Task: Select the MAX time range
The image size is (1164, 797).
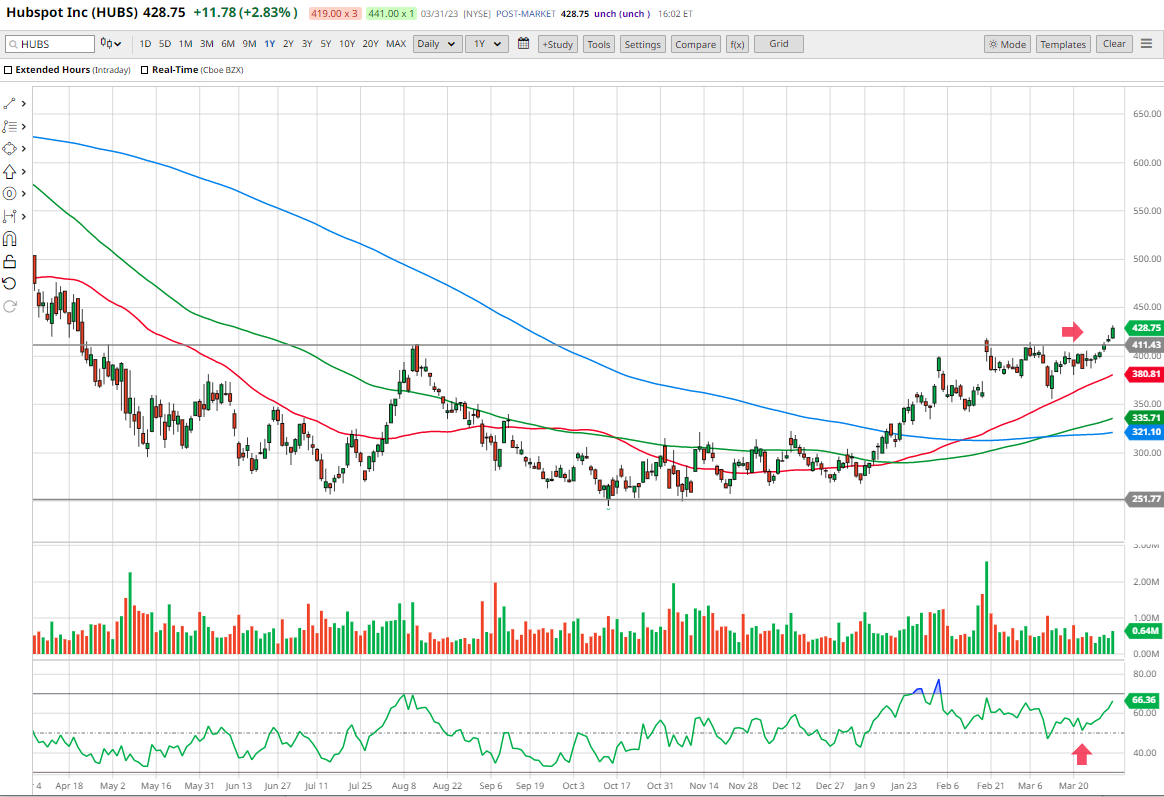Action: pos(396,44)
